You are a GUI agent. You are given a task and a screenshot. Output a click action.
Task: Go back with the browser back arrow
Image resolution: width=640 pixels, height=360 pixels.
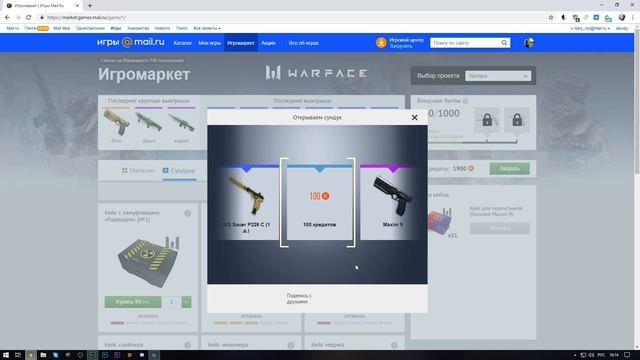(x=7, y=18)
